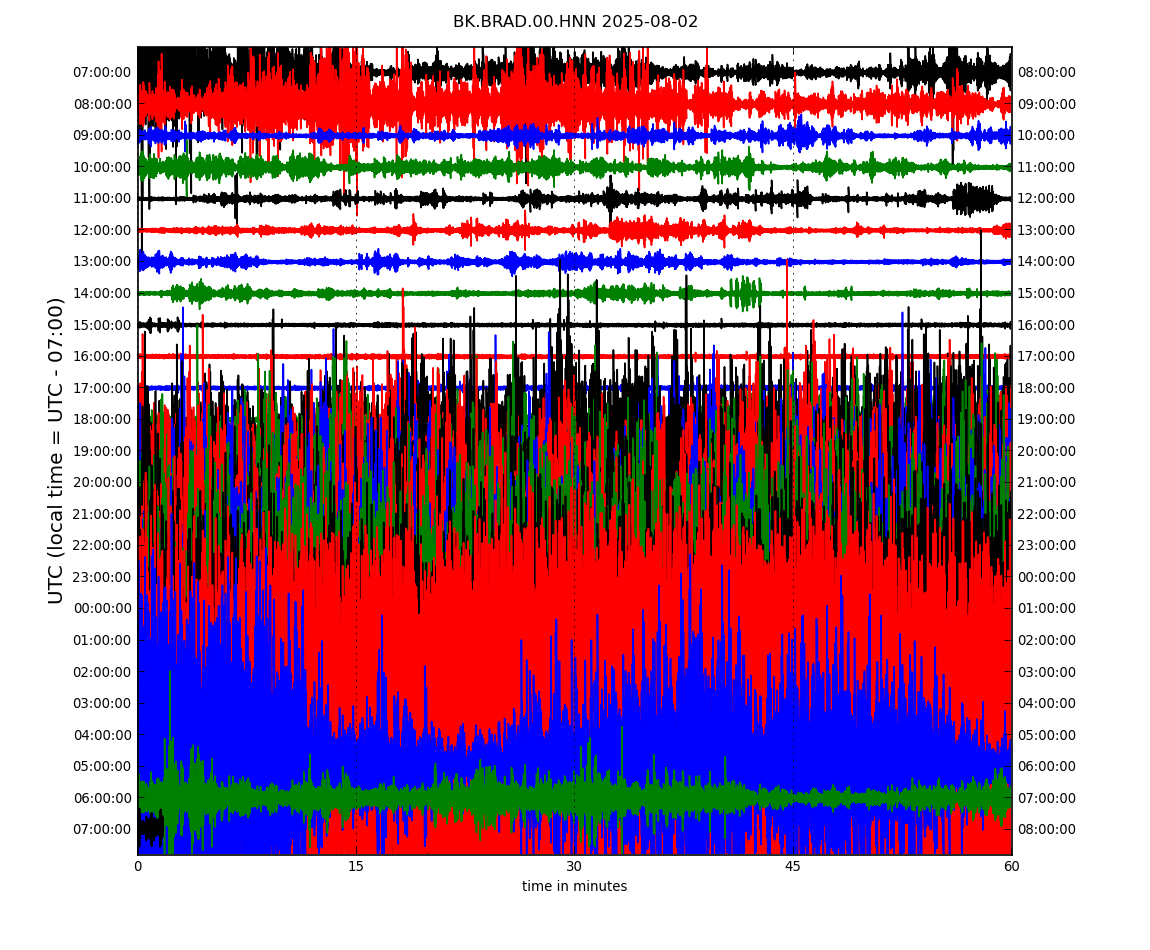Click 21:00:00 on the left UTC axis
Viewport: 1150px width, 950px height.
102,514
